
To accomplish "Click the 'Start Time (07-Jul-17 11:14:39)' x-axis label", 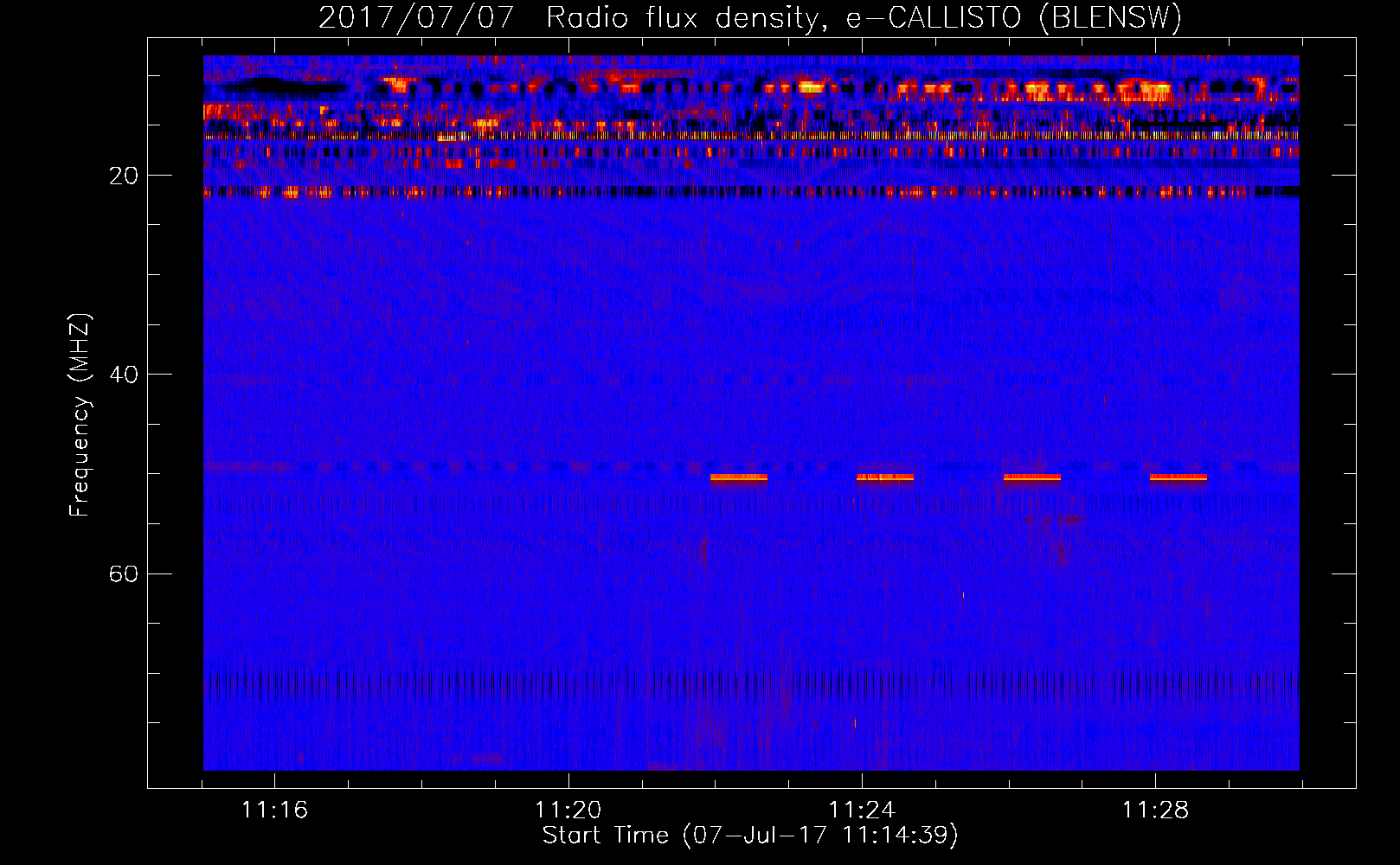I will (750, 836).
